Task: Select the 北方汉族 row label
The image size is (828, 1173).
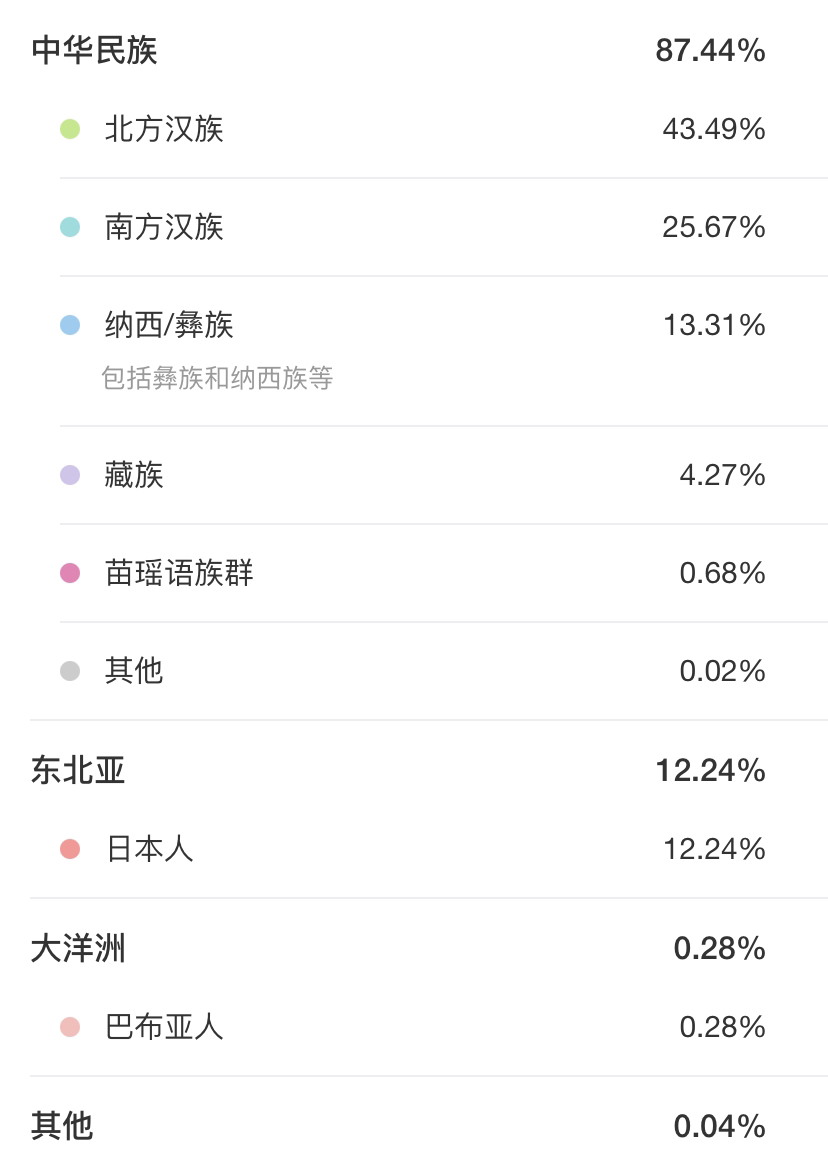Action: tap(165, 129)
